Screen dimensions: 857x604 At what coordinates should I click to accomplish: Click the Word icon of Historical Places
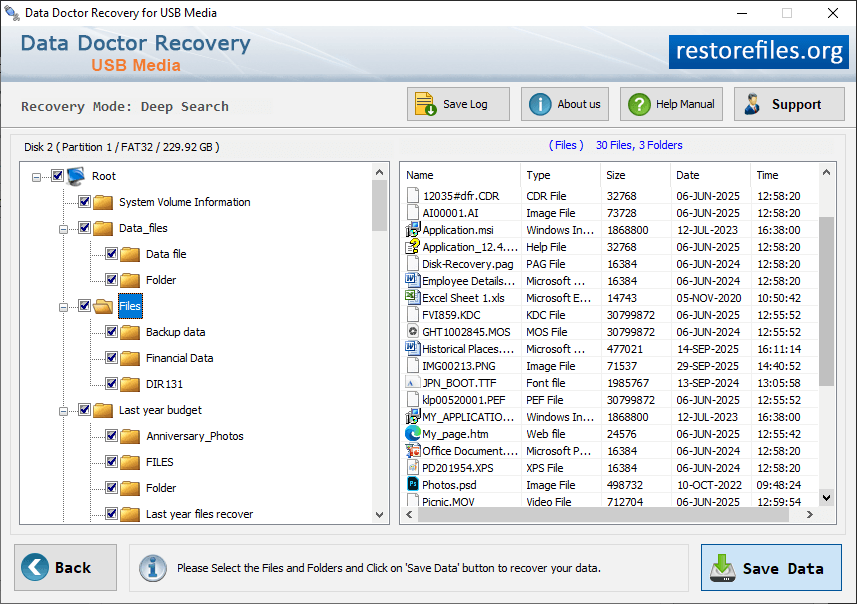[412, 348]
